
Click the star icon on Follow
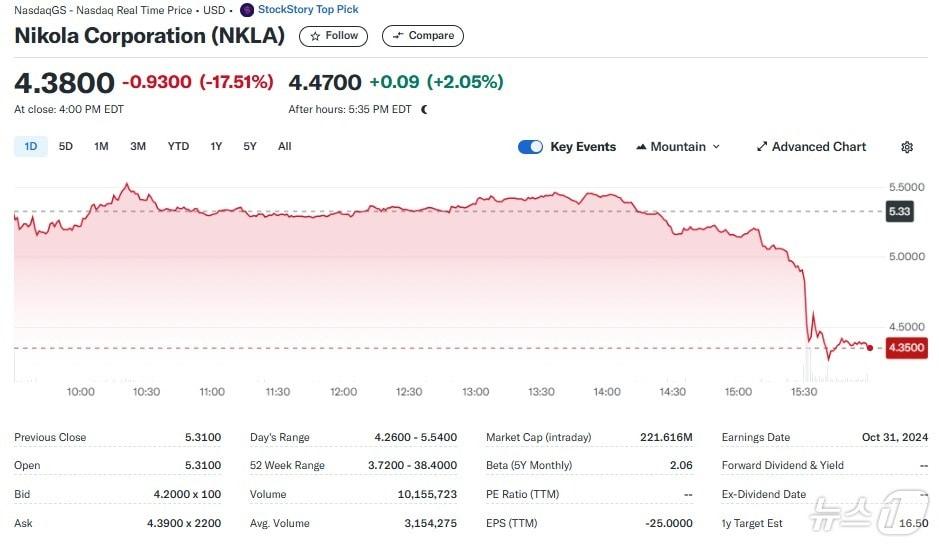coord(315,36)
